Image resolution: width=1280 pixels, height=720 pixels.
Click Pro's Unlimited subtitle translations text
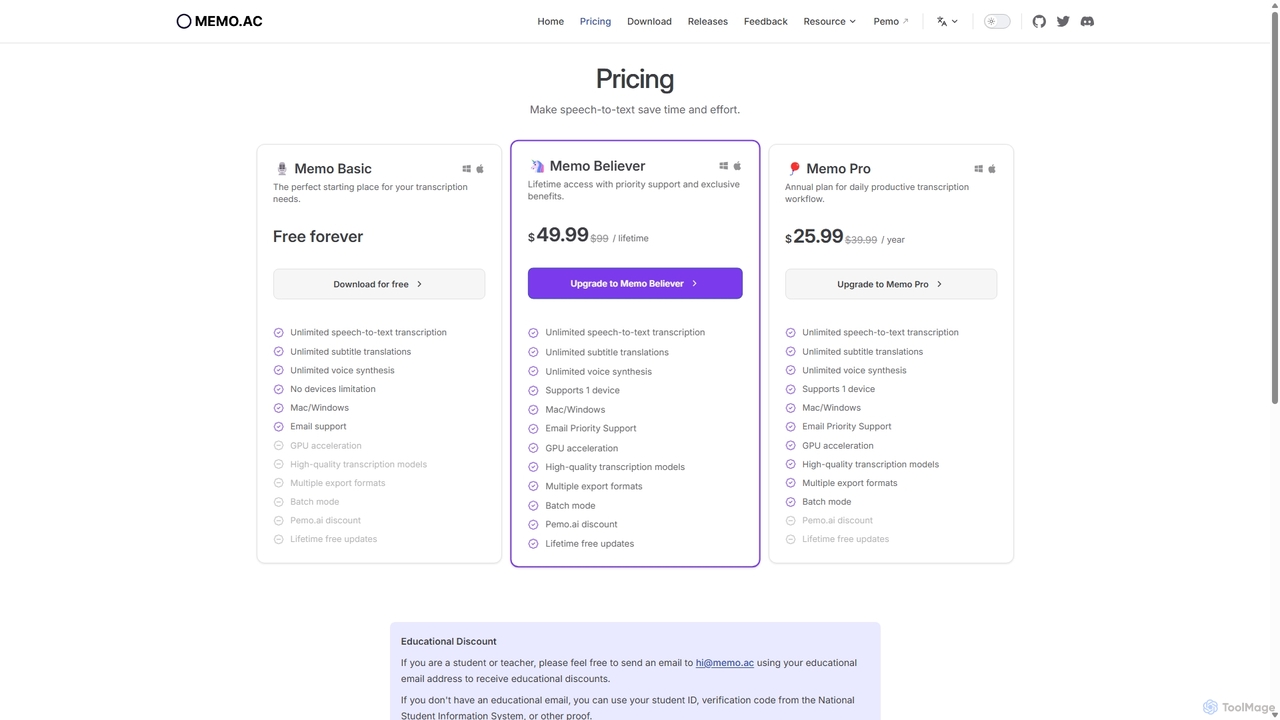click(862, 352)
